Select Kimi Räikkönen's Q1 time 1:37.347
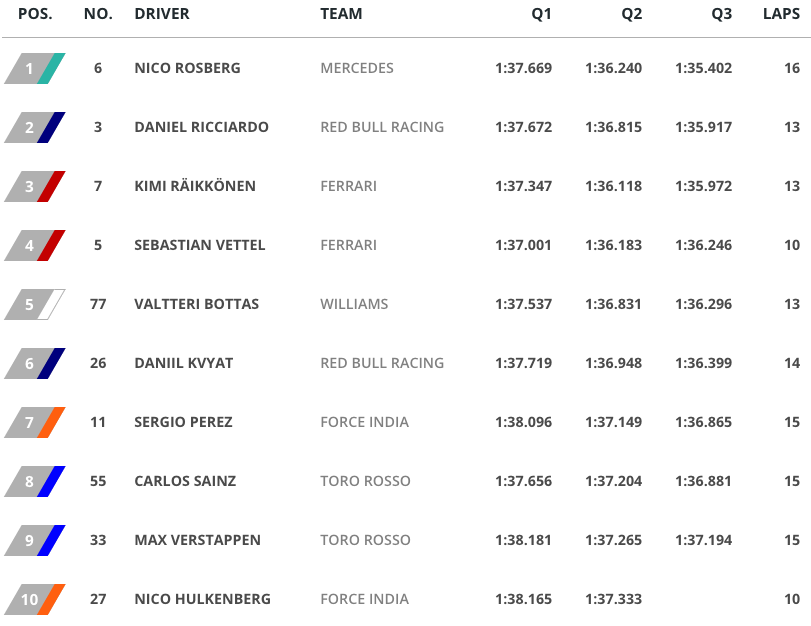811x626 pixels. [x=523, y=187]
